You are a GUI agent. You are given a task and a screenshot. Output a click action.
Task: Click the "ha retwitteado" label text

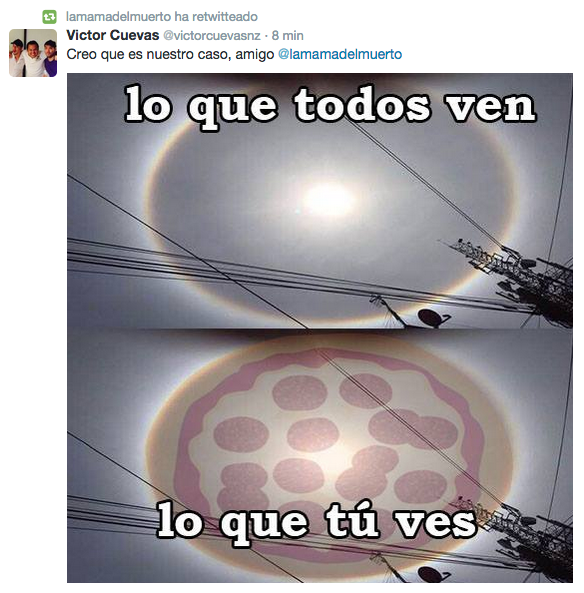216,17
